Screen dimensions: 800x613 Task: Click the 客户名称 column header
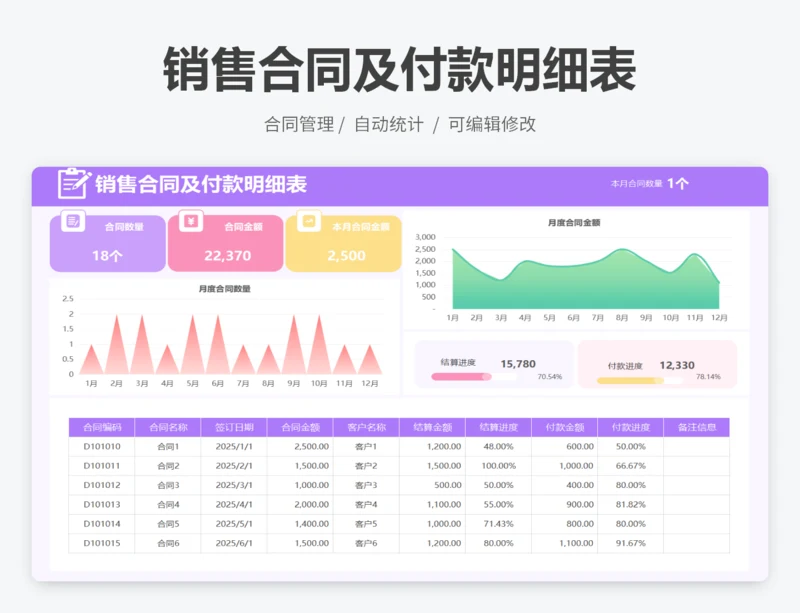(366, 427)
